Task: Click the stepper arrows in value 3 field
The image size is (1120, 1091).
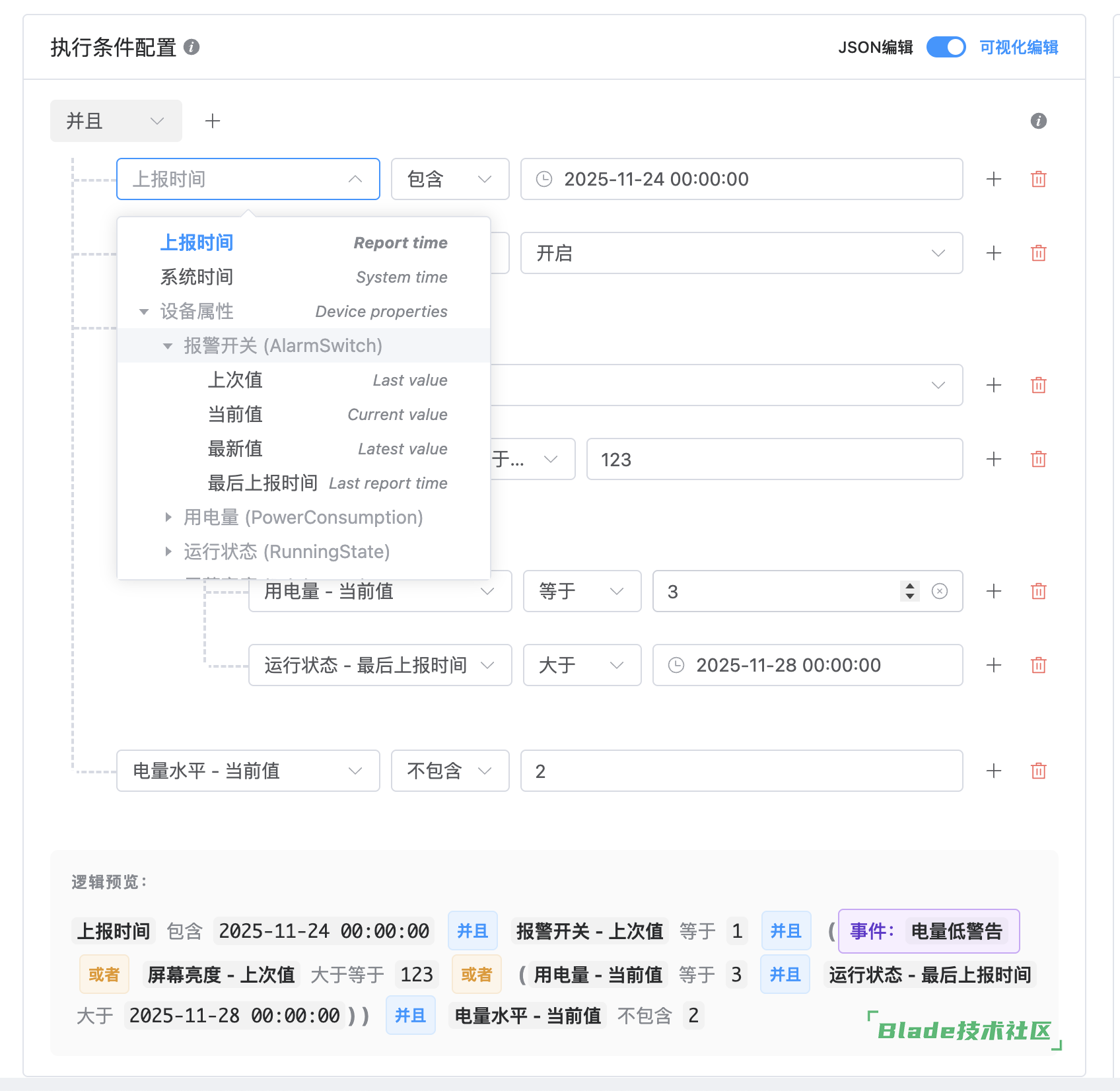Action: (x=909, y=591)
